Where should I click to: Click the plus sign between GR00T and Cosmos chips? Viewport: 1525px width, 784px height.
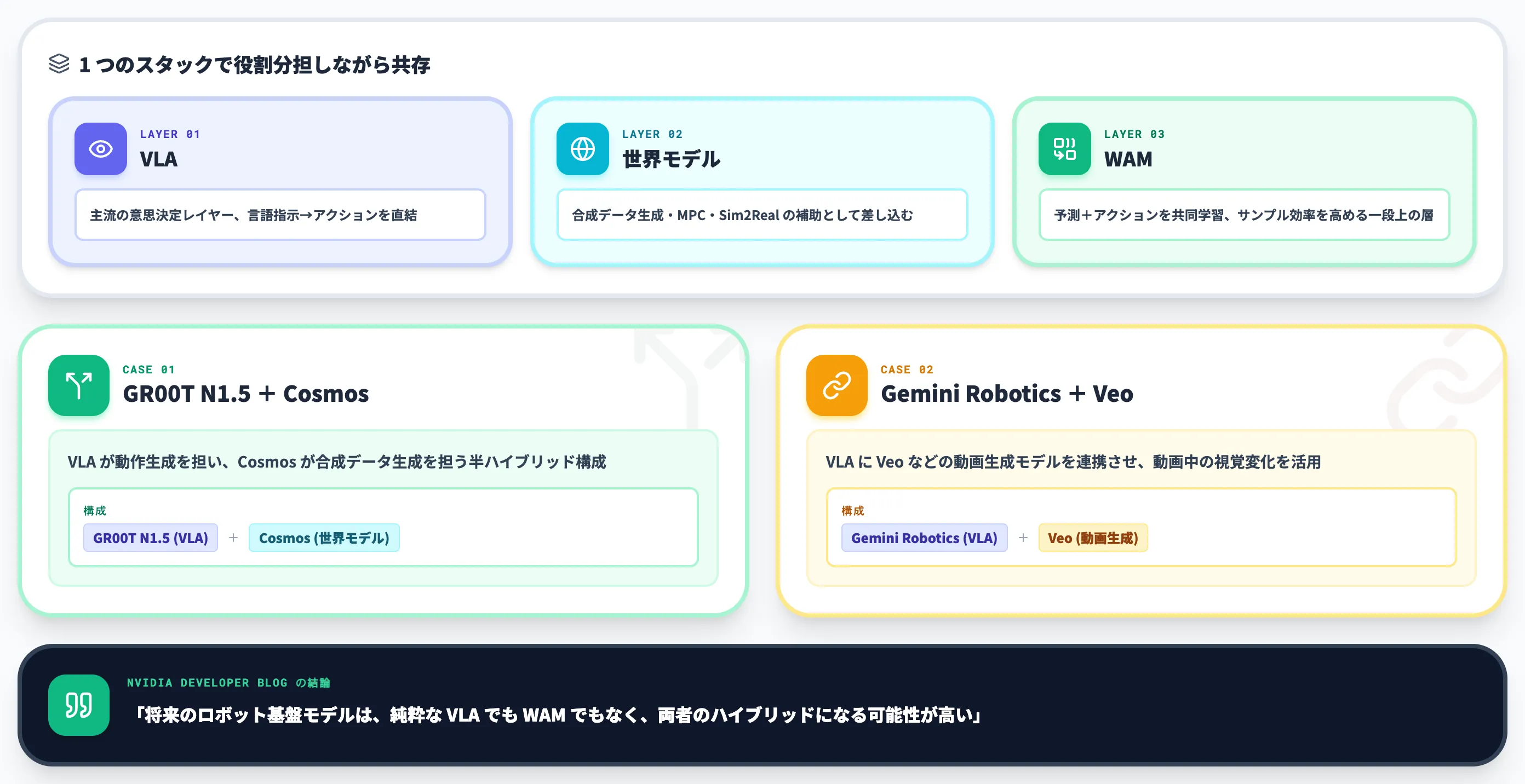coord(233,538)
